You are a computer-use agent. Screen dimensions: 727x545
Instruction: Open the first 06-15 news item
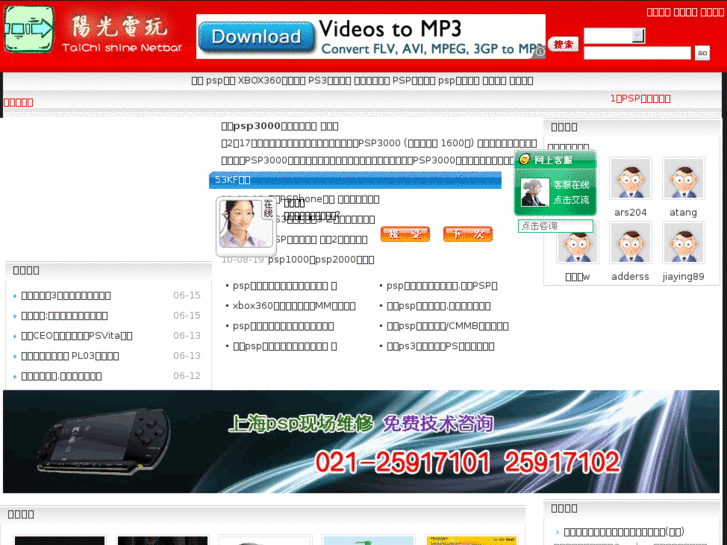point(66,296)
